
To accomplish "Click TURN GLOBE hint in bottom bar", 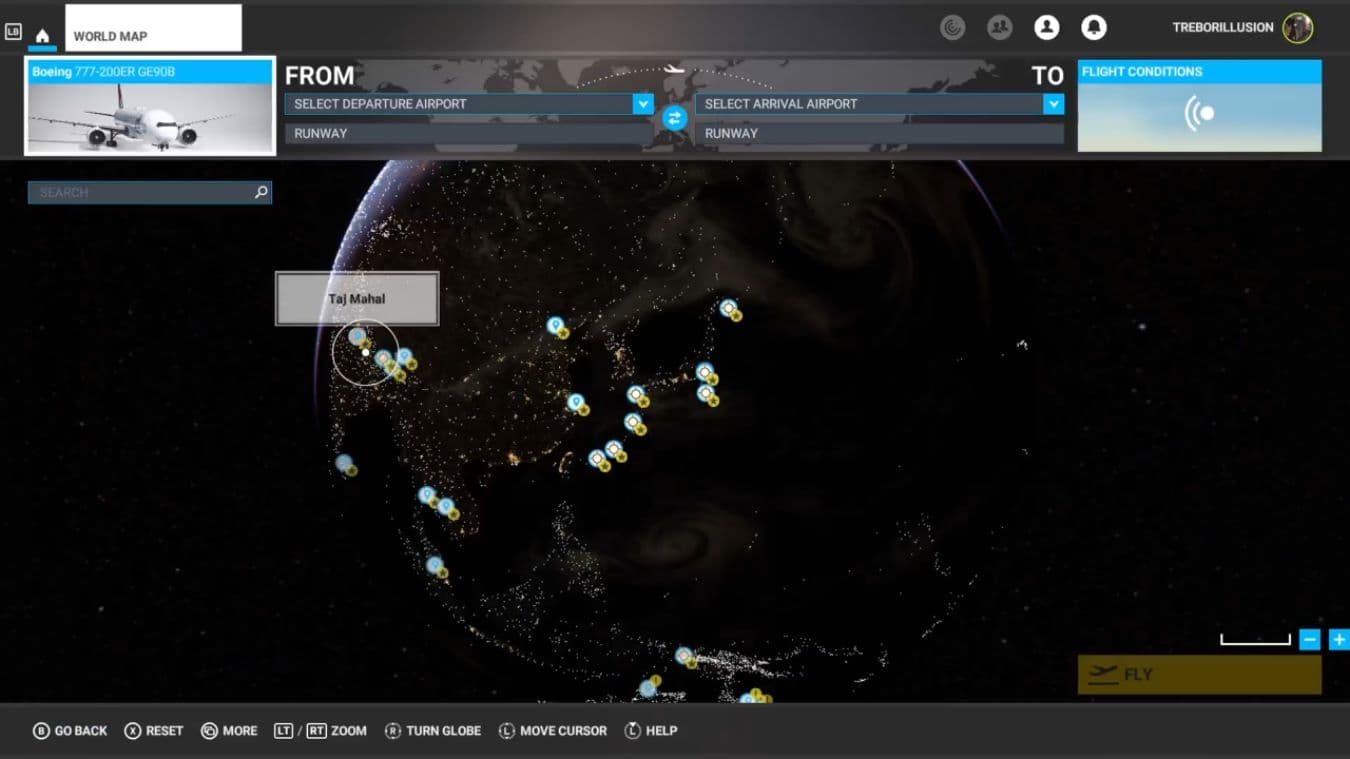I will (432, 731).
